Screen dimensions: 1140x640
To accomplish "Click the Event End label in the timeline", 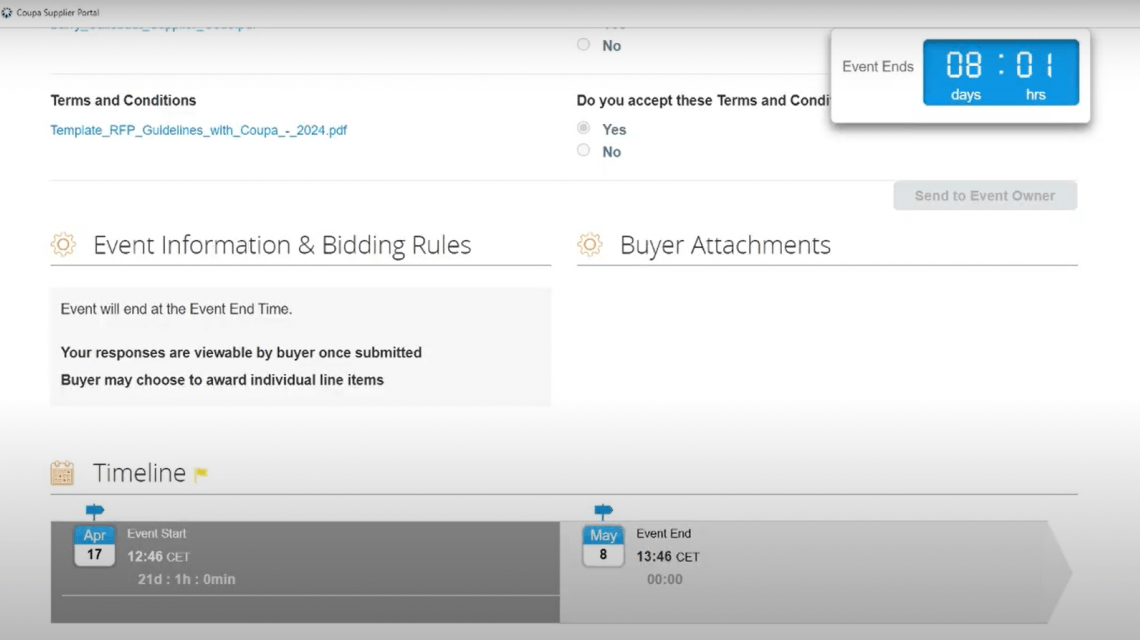I will (x=664, y=534).
